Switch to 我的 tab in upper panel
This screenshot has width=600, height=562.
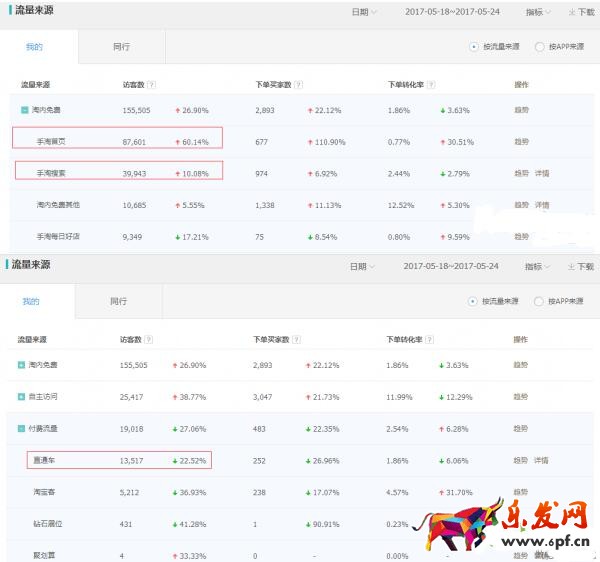[x=34, y=47]
